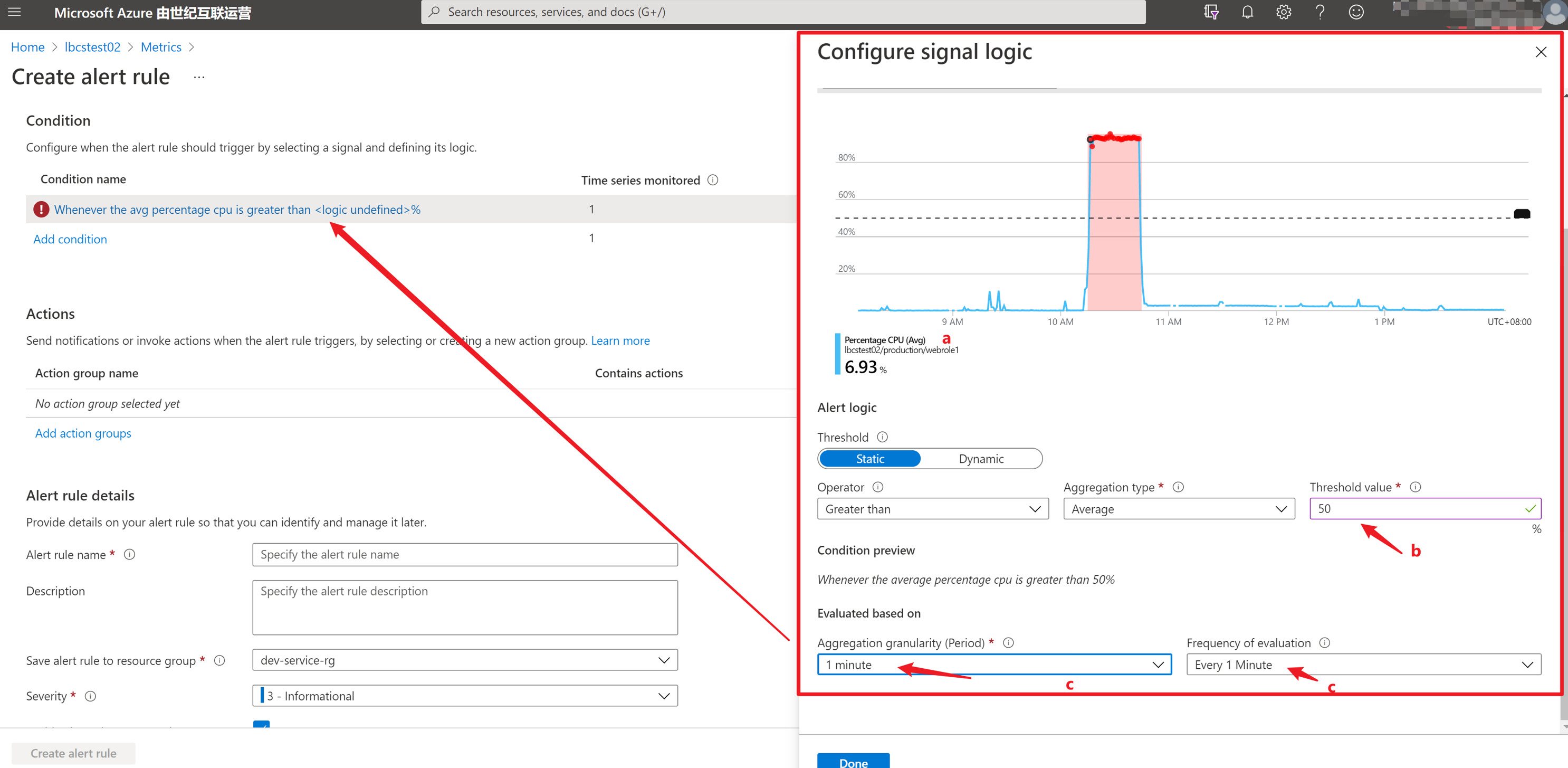Image resolution: width=1568 pixels, height=768 pixels.
Task: Click info icon beside Time series monitored
Action: (x=713, y=179)
